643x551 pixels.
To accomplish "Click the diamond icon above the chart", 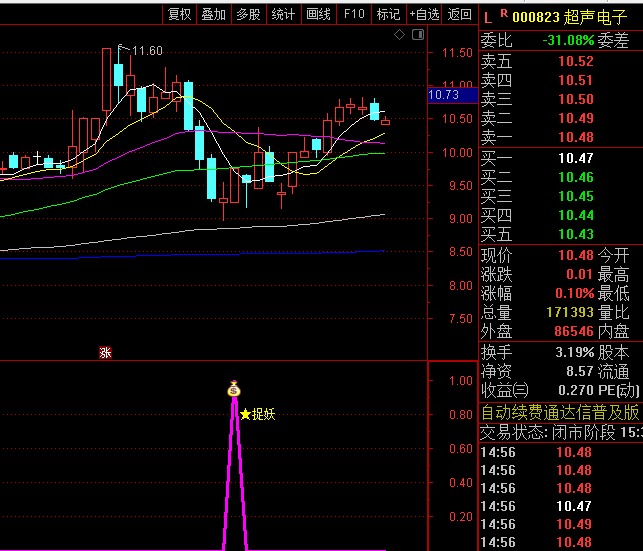I will tap(399, 35).
